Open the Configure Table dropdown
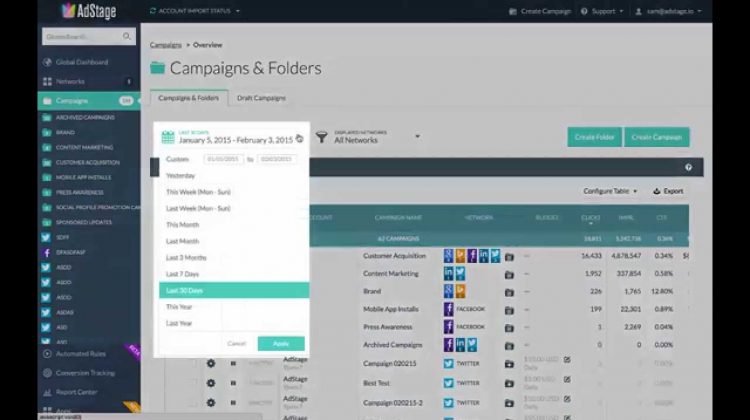750x420 pixels. coord(610,191)
